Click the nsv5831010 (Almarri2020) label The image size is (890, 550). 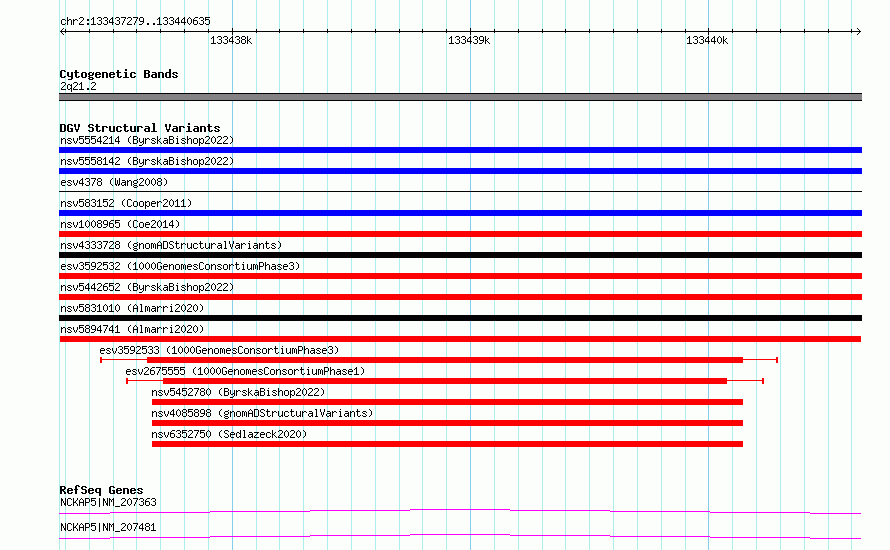[132, 308]
